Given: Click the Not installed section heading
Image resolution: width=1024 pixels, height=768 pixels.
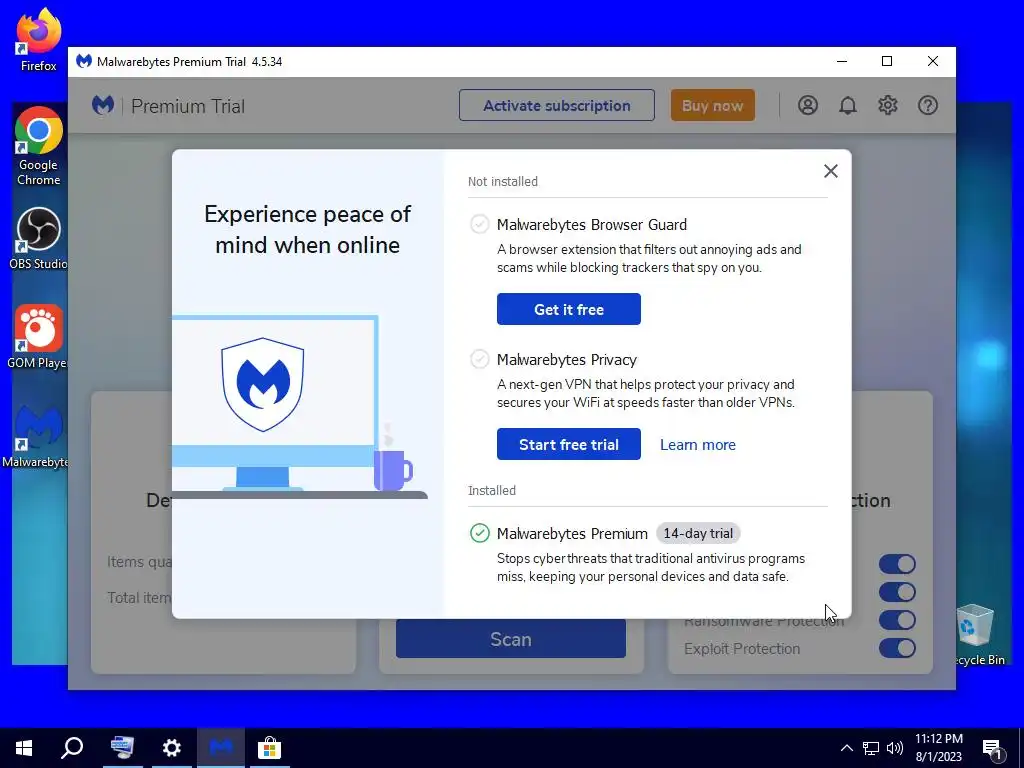Looking at the screenshot, I should point(502,182).
